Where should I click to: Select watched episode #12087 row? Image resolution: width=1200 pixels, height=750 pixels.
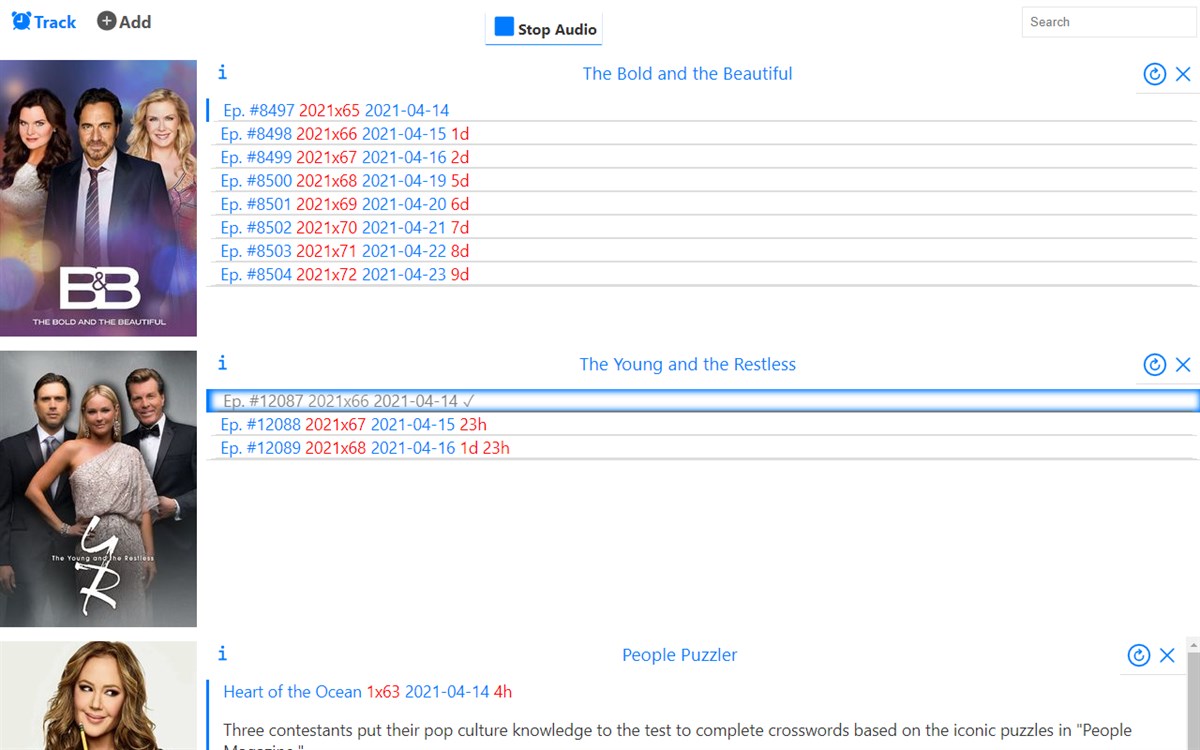(x=702, y=401)
